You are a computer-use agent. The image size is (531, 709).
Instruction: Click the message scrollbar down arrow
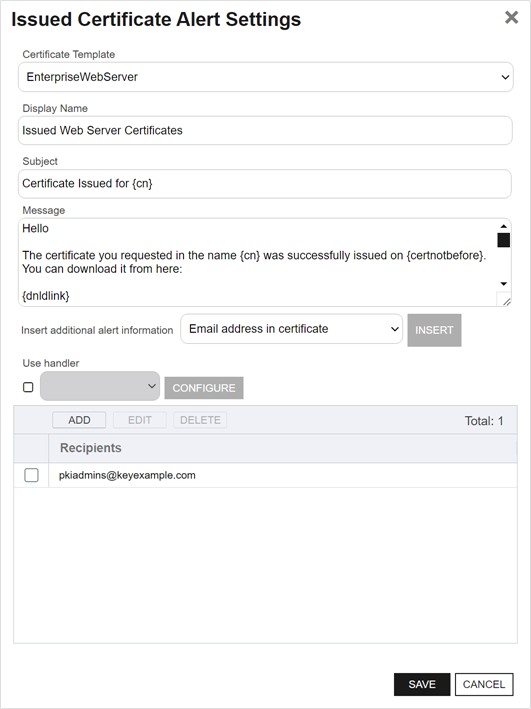point(503,284)
